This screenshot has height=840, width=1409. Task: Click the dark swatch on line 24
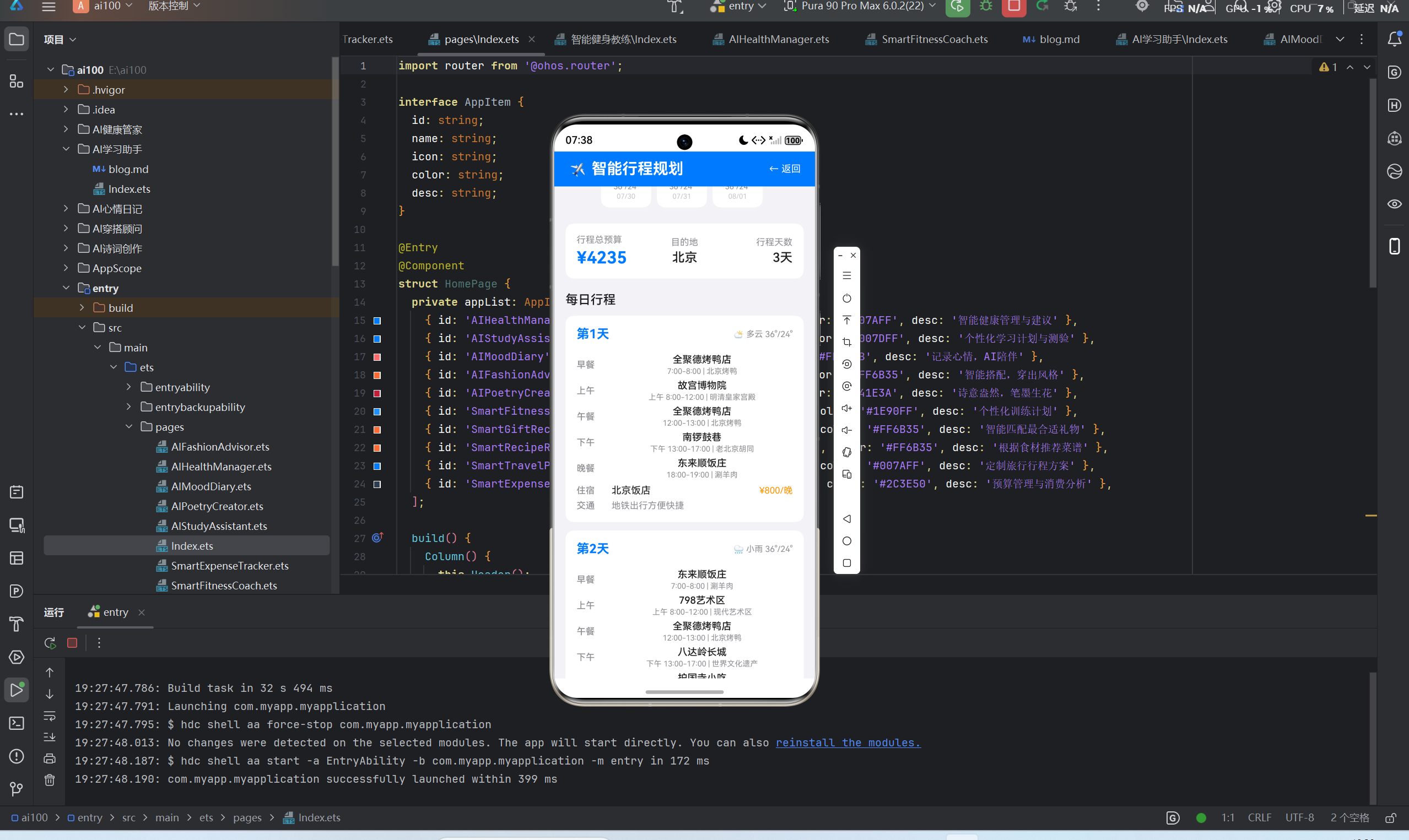(x=377, y=485)
